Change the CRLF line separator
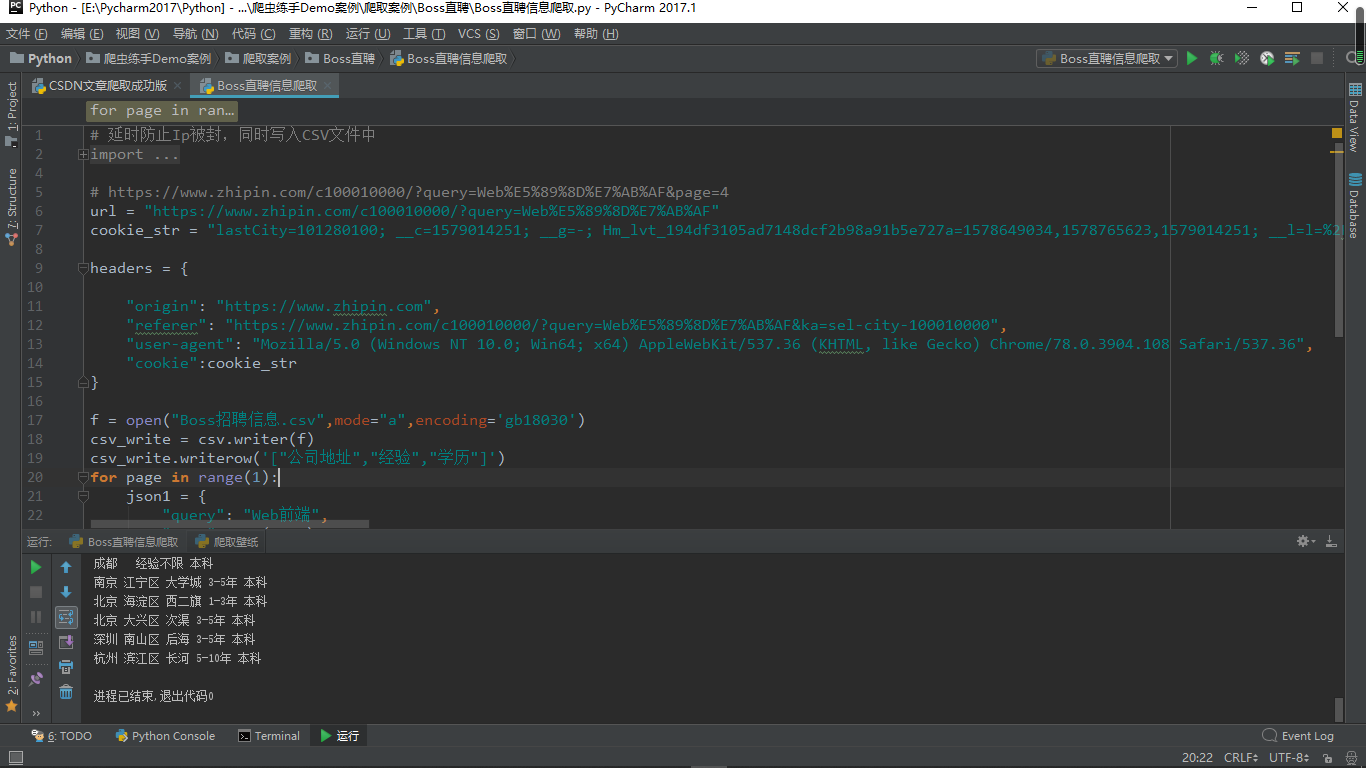The width and height of the screenshot is (1366, 768). coord(1241,759)
